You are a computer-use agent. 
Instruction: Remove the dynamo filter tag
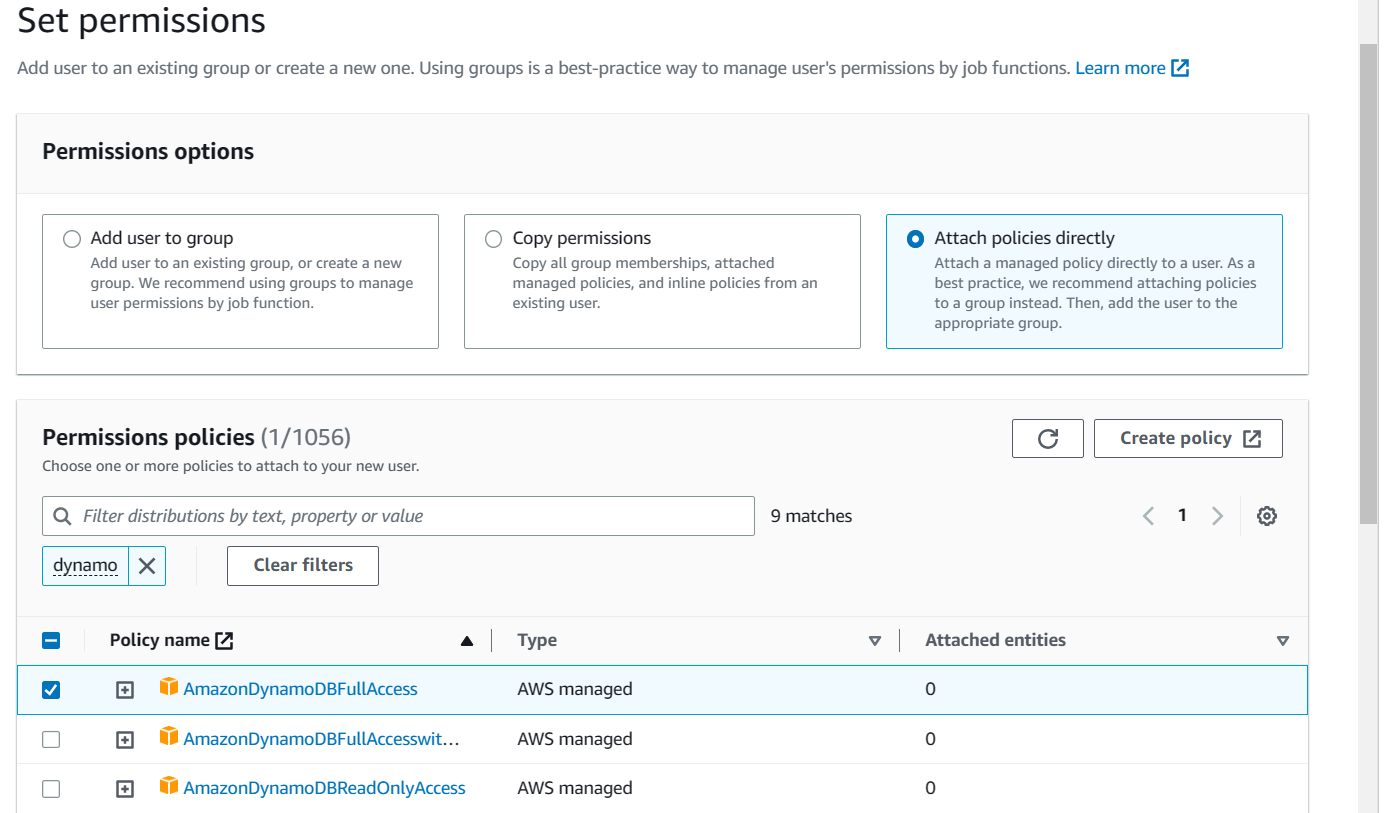(x=147, y=566)
